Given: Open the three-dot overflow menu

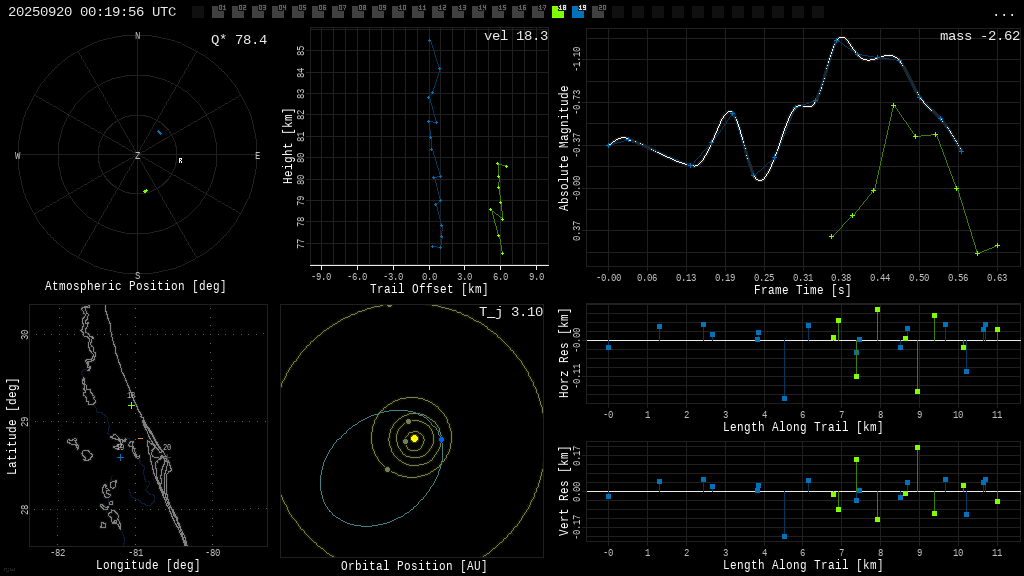Looking at the screenshot, I should pos(1003,13).
